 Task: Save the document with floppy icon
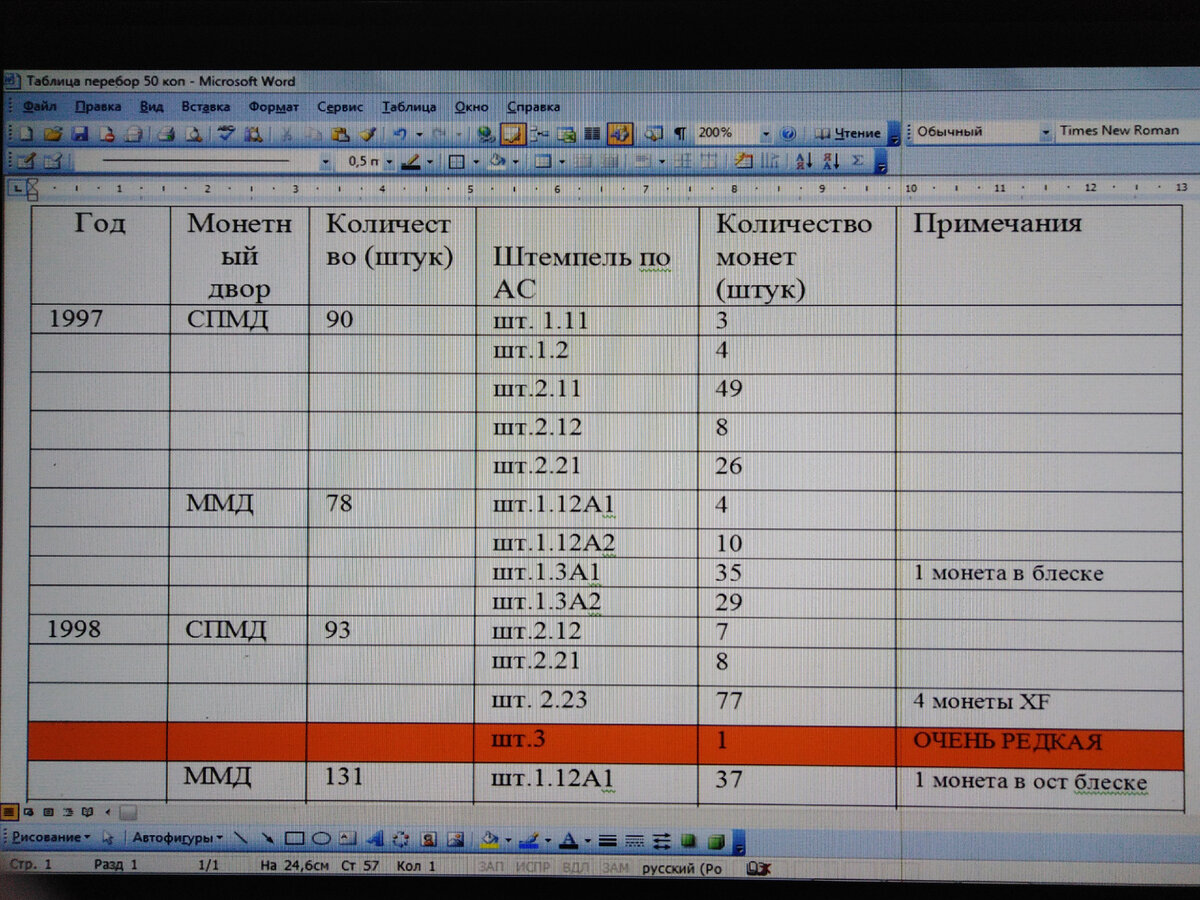80,134
